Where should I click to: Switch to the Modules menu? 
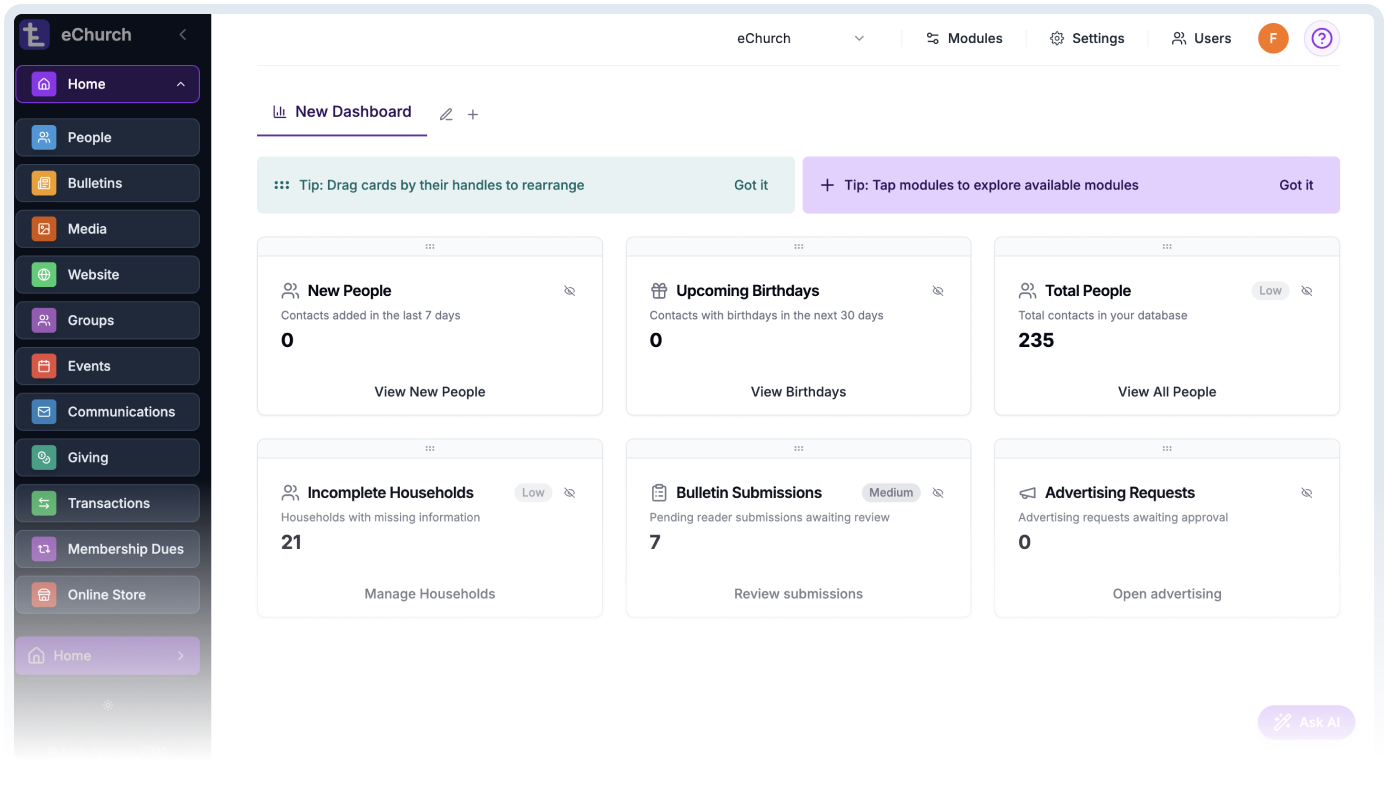point(964,38)
